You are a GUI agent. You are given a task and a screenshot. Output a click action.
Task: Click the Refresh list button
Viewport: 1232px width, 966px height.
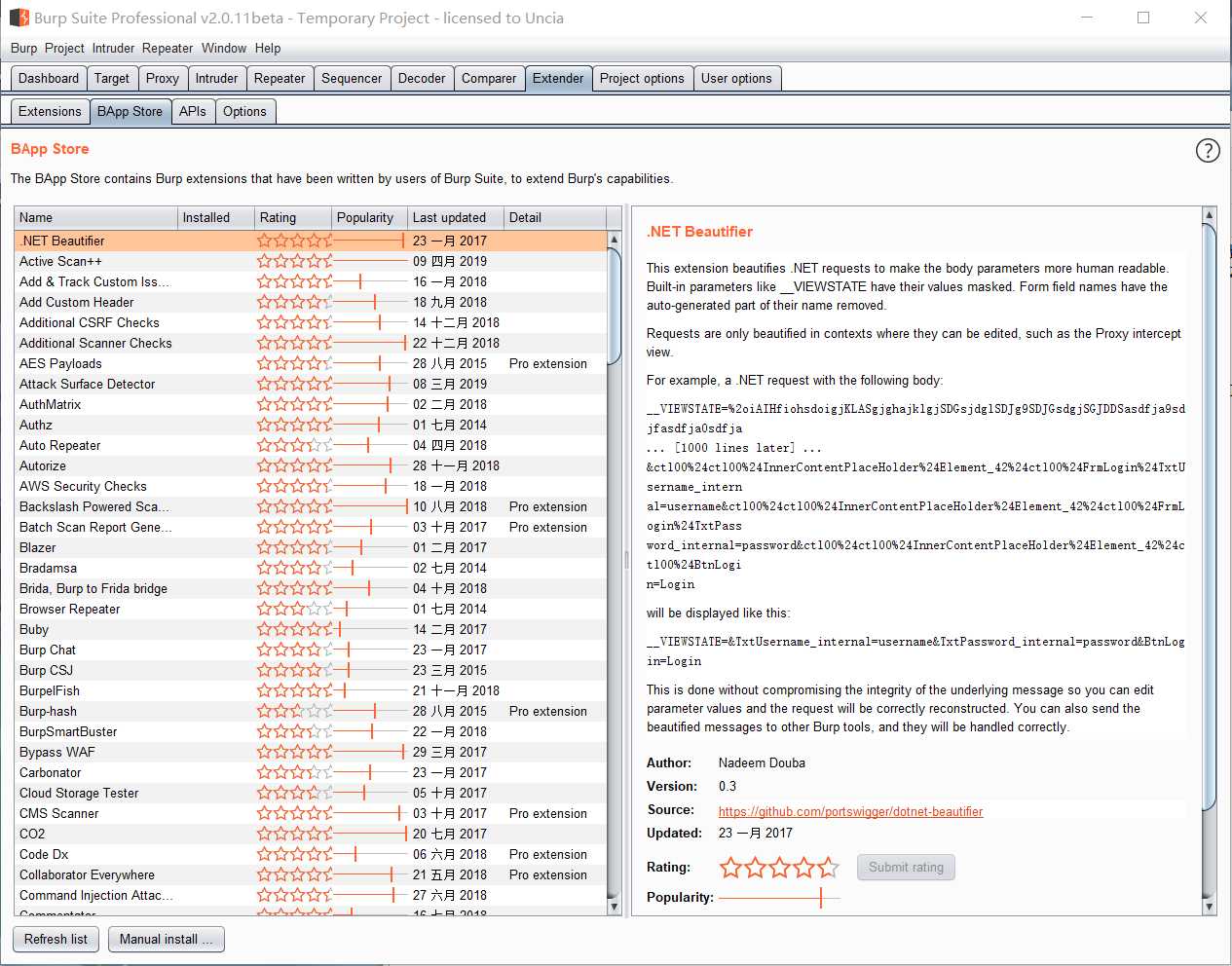(x=56, y=939)
